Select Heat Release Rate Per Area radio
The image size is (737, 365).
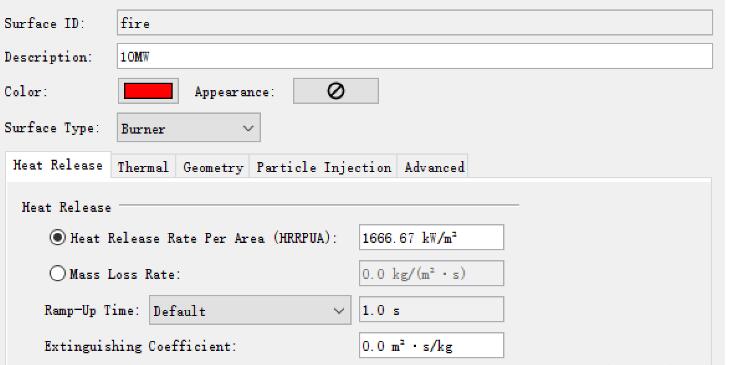[x=57, y=238]
